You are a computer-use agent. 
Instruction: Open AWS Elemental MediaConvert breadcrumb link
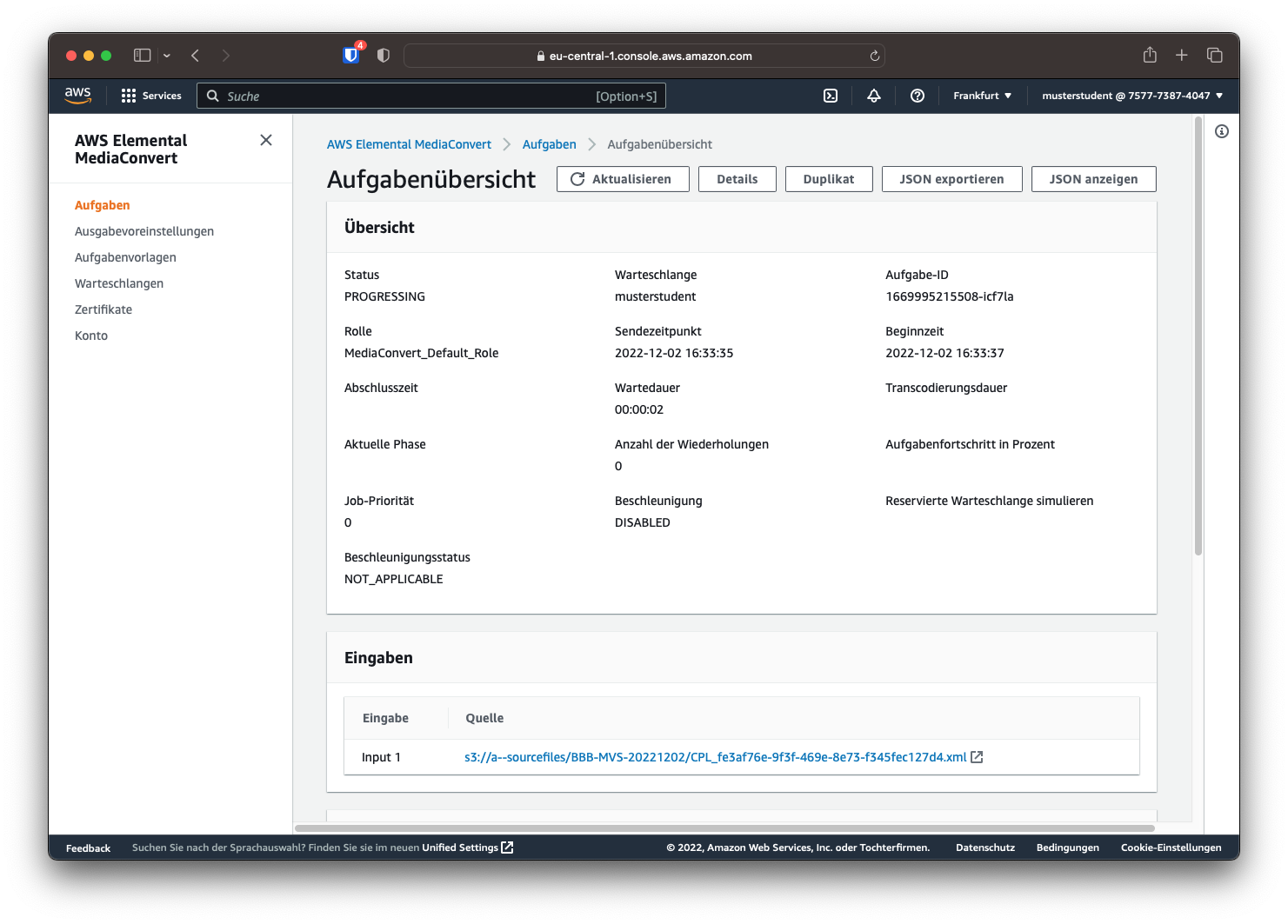pos(409,144)
